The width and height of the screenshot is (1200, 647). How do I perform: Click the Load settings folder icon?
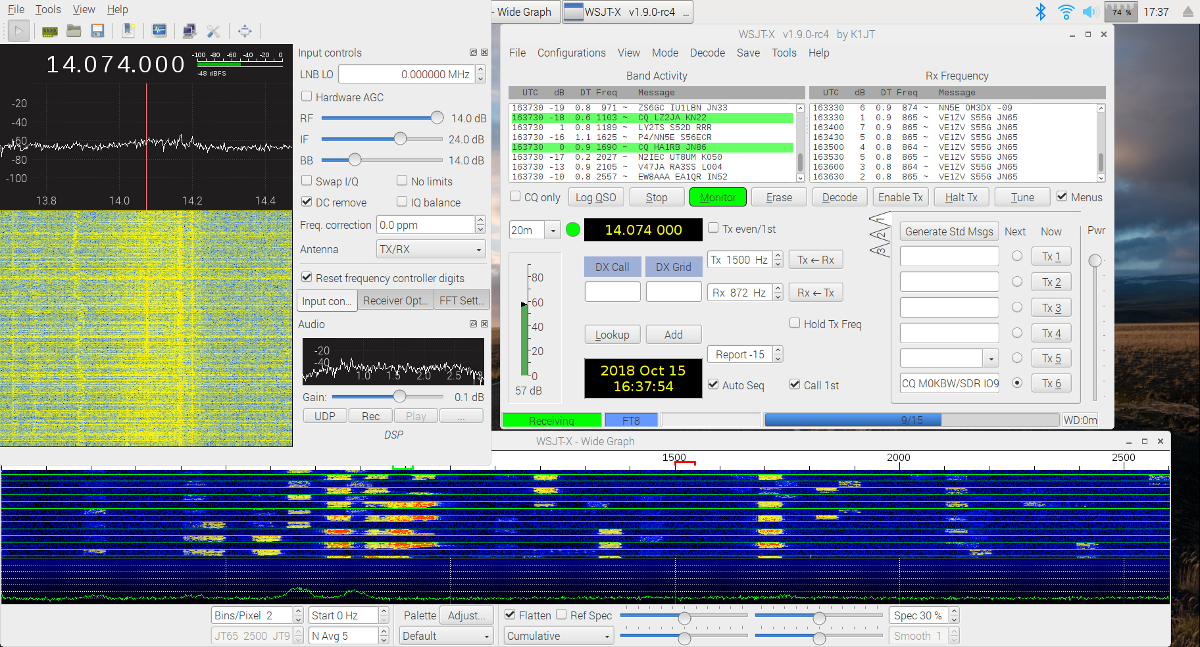pos(74,31)
